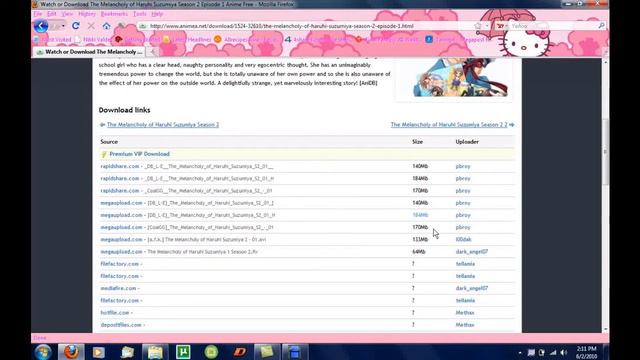
Task: Click the scrollbar down arrow
Action: click(x=606, y=329)
